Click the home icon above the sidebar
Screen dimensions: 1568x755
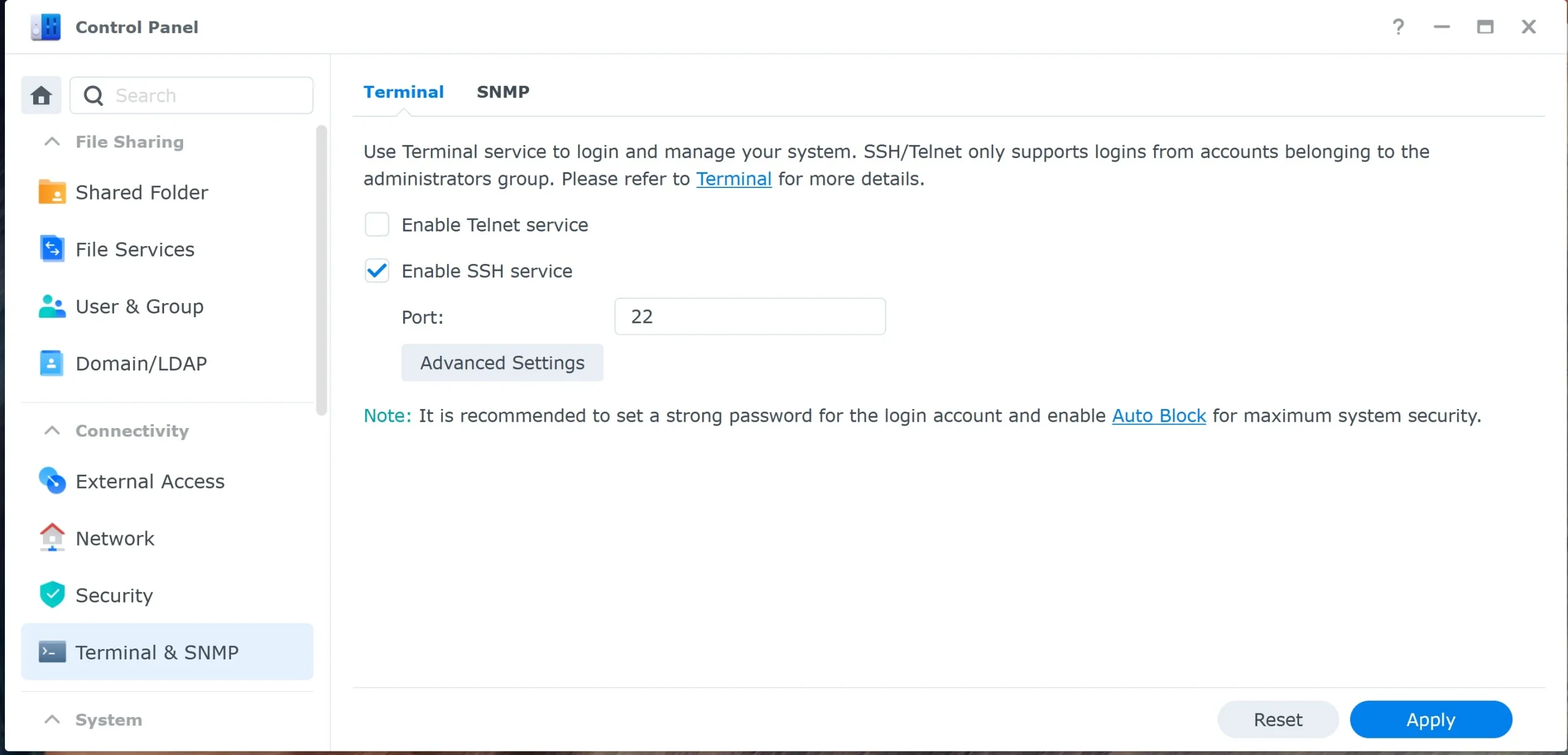pyautogui.click(x=40, y=95)
